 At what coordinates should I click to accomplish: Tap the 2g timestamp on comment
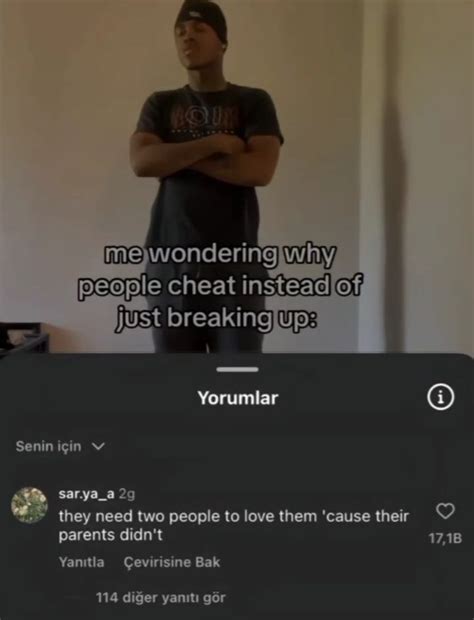(127, 494)
